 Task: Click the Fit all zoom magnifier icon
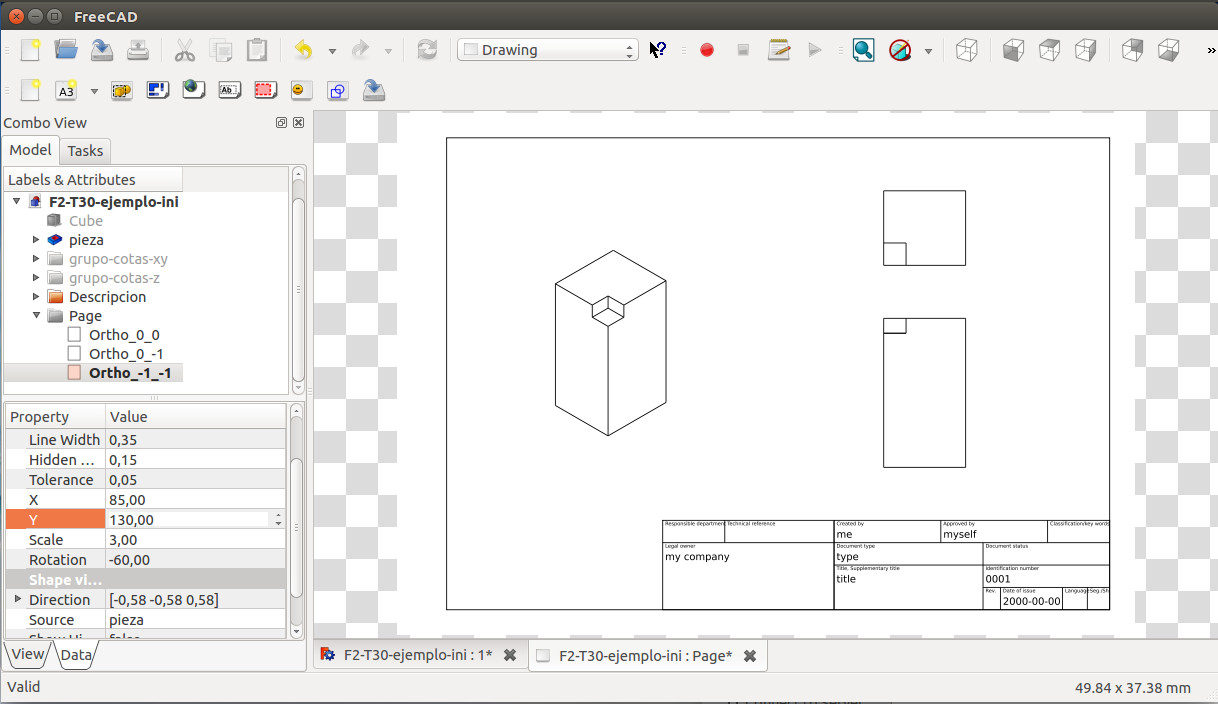(863, 50)
